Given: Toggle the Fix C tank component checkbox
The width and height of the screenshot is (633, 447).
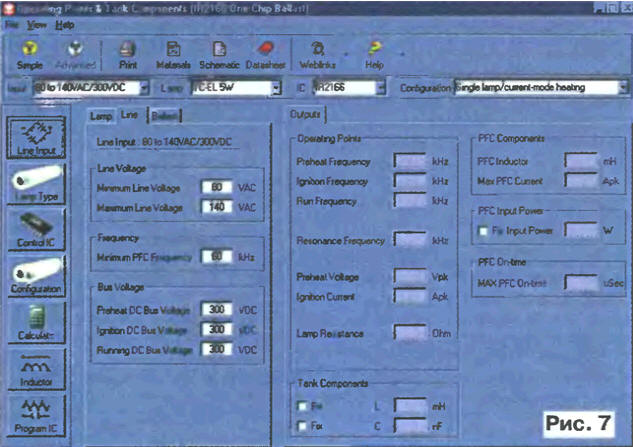Looking at the screenshot, I should click(302, 427).
